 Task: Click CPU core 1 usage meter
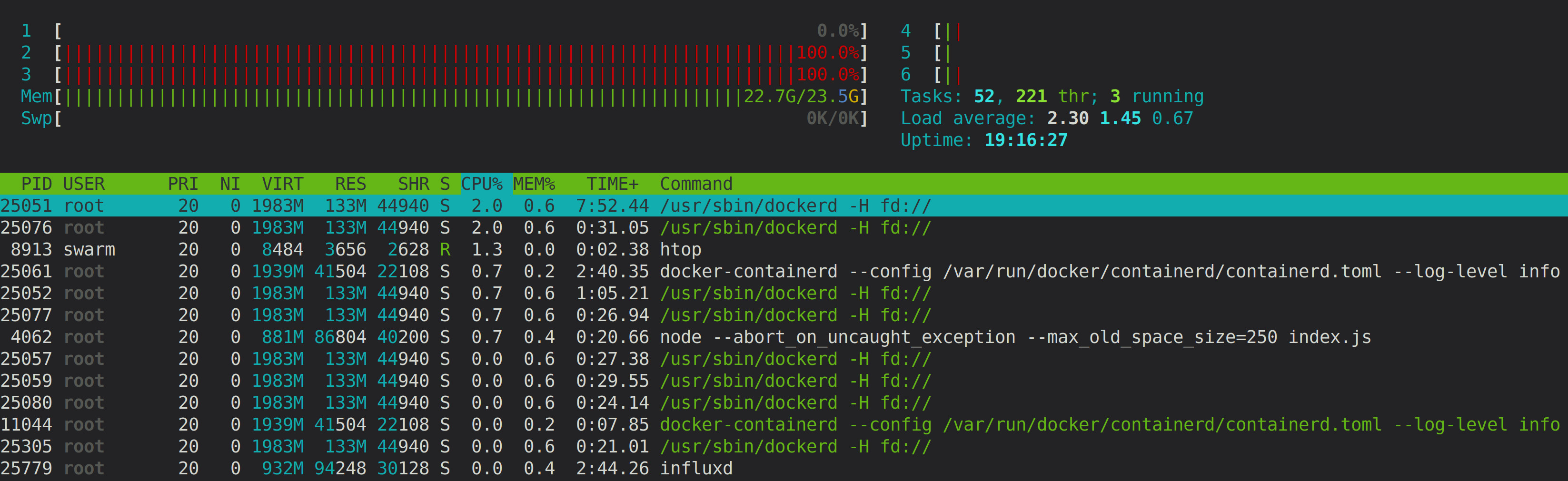click(x=426, y=30)
